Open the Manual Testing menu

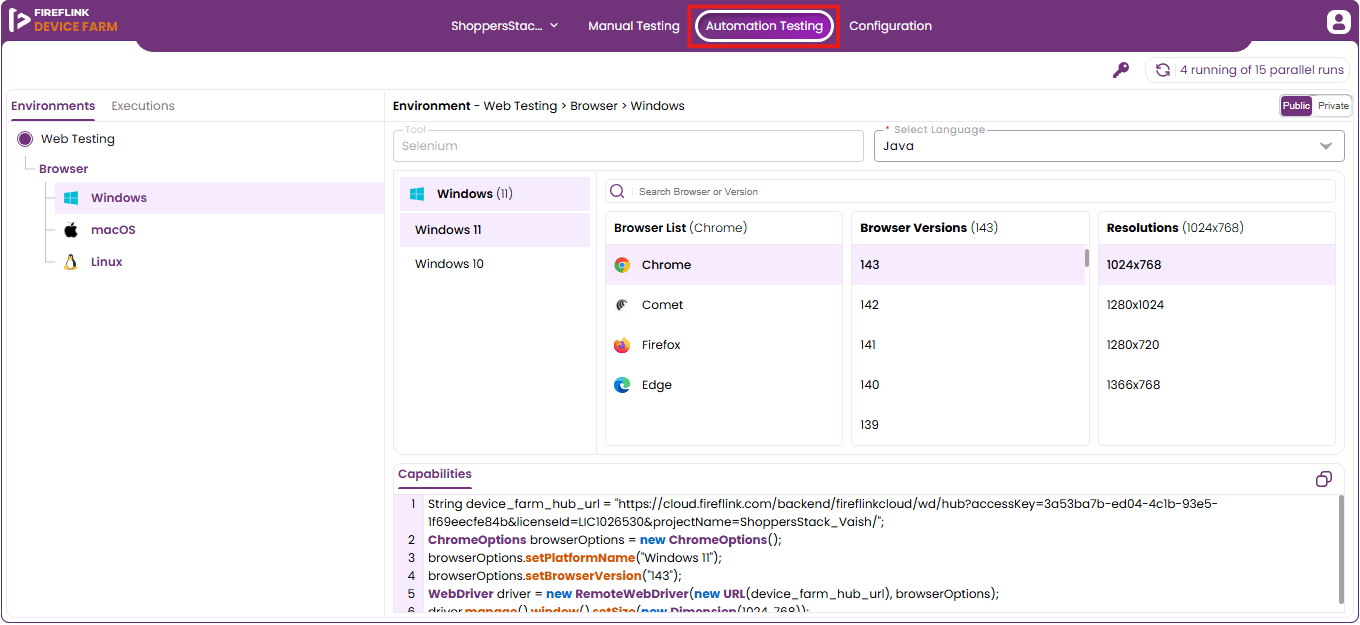634,26
